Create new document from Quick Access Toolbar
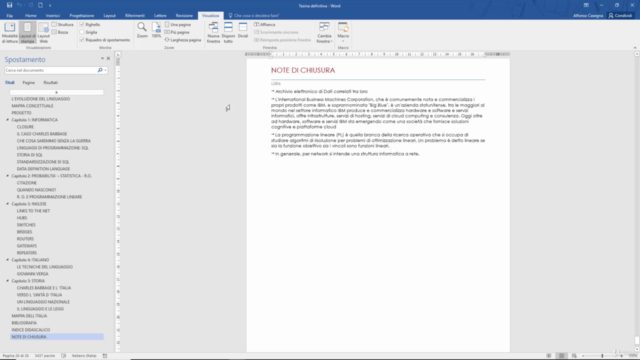This screenshot has width=640, height=360. 40,5
